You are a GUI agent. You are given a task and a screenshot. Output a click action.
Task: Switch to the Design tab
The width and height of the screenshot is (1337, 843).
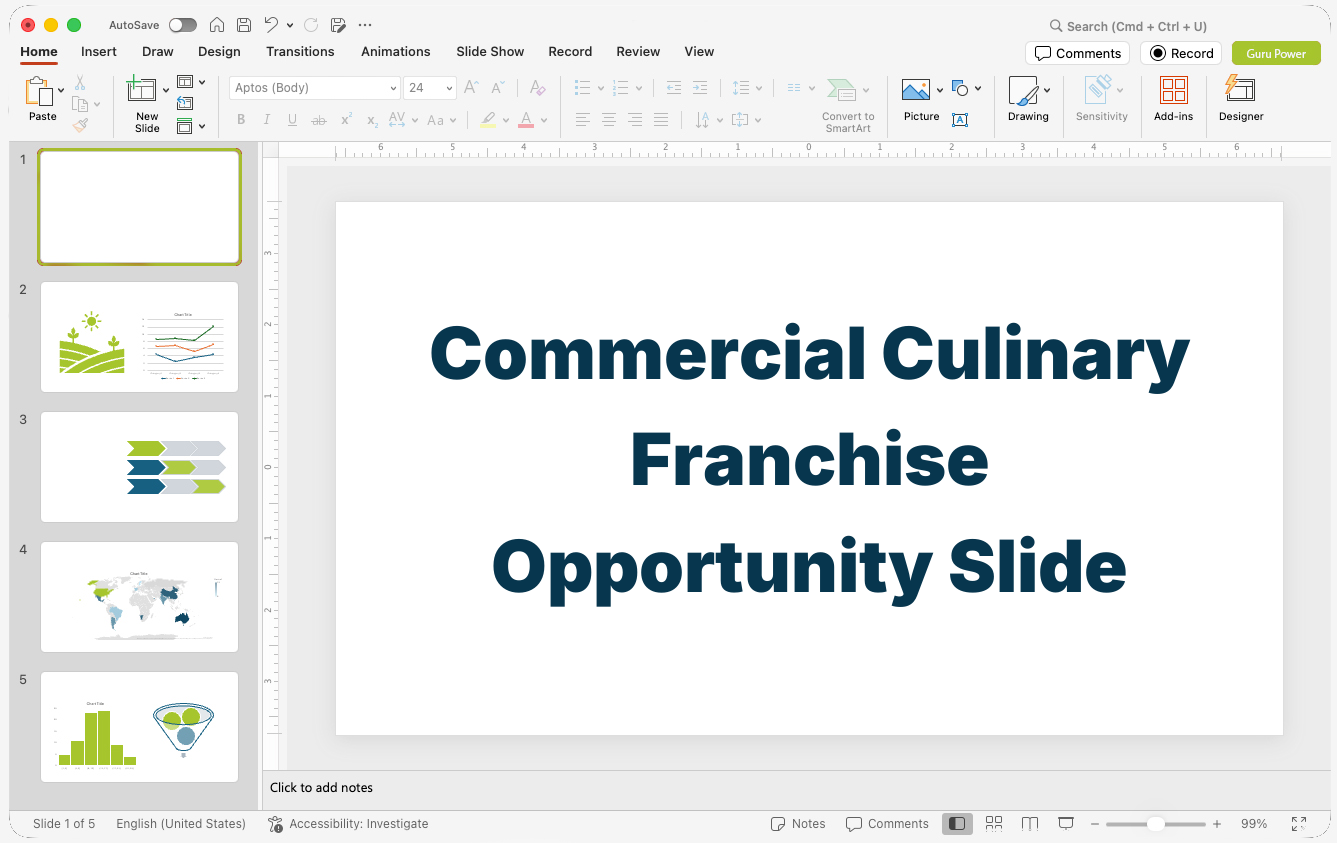[x=219, y=51]
